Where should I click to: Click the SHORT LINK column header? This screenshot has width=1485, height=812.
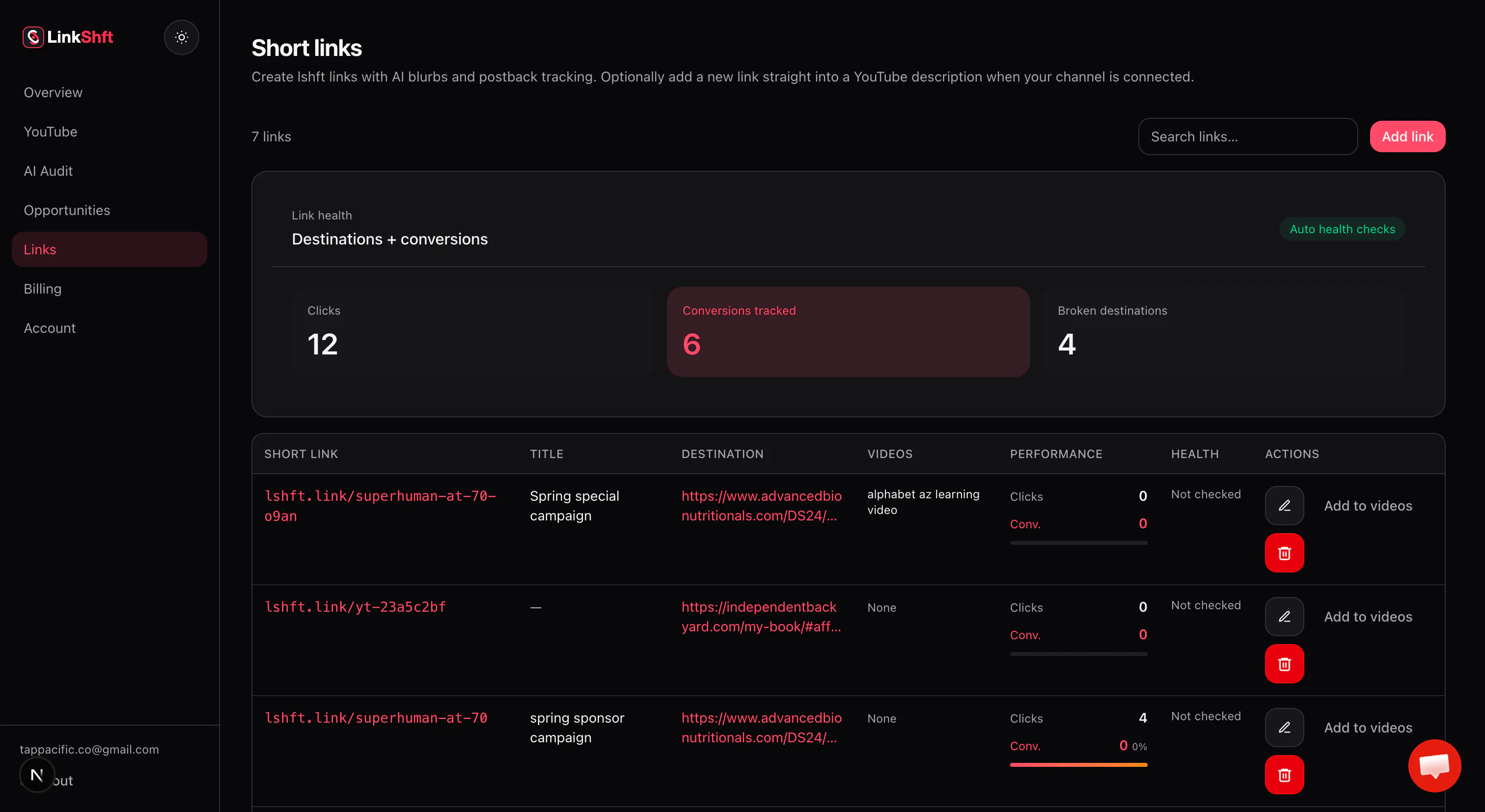301,454
